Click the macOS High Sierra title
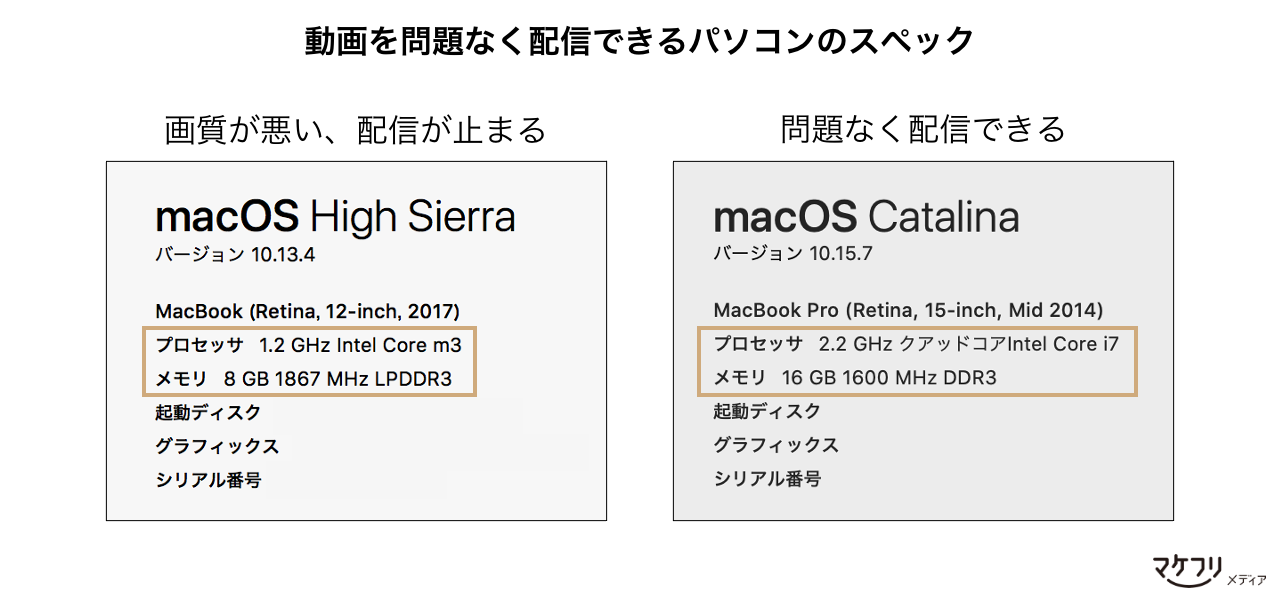1280x604 pixels. 335,216
